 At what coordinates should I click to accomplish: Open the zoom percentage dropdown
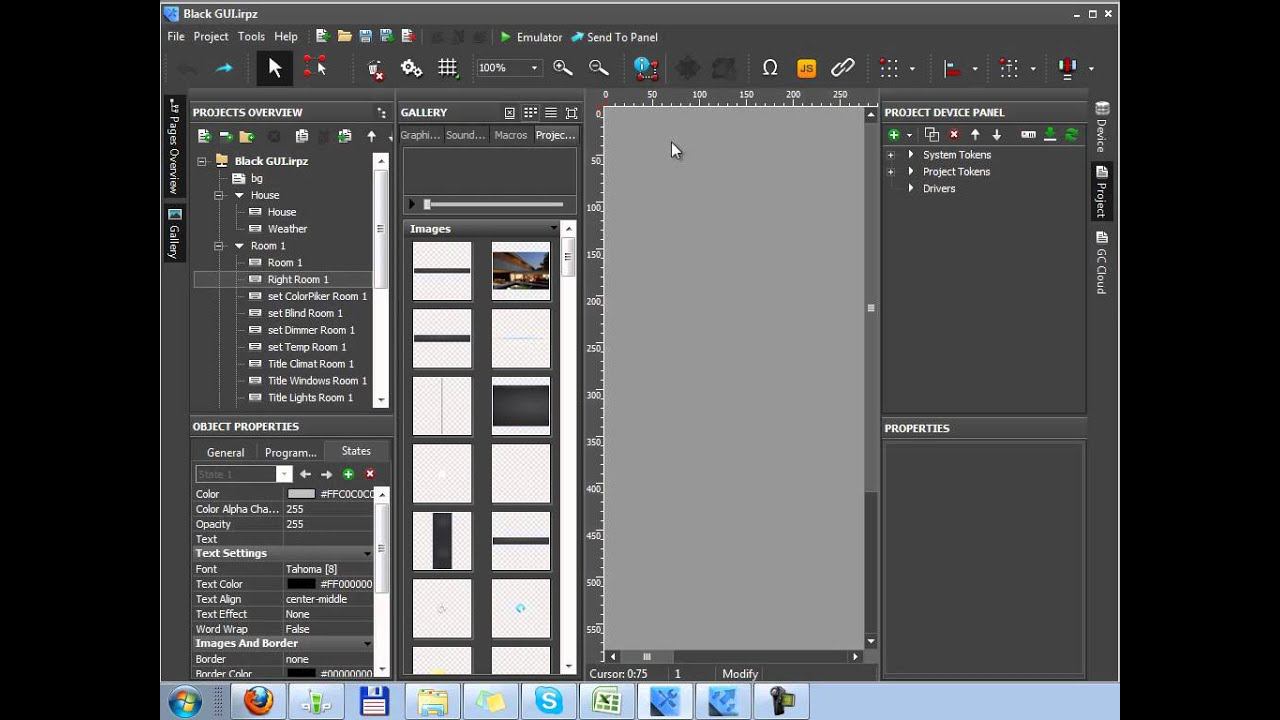534,68
